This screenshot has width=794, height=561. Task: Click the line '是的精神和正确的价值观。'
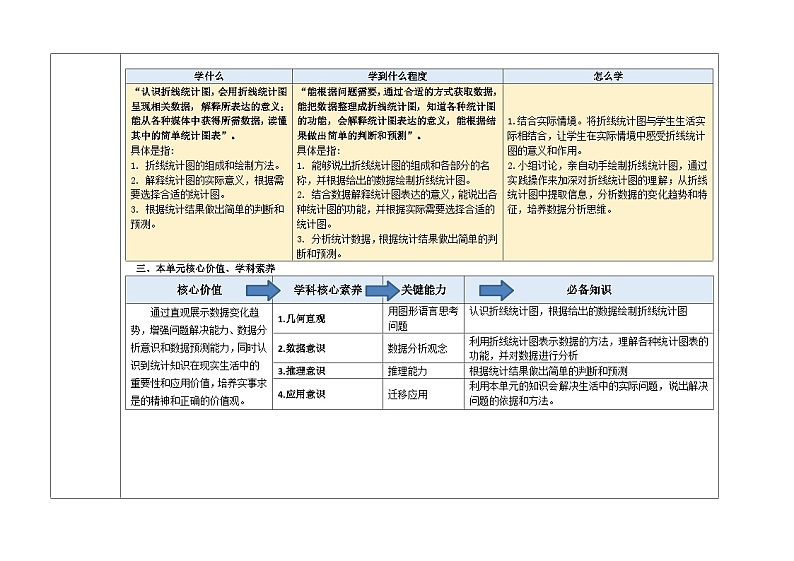[188, 401]
